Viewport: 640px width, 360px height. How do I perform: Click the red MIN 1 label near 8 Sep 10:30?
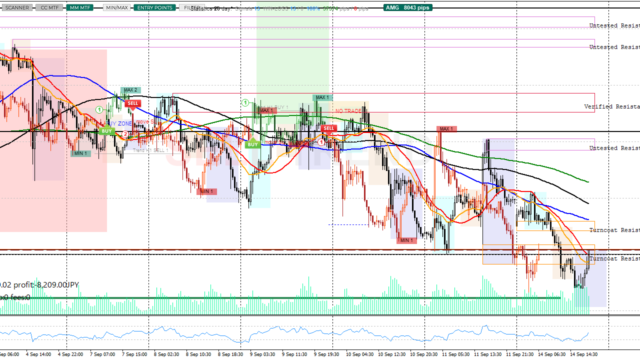click(x=207, y=191)
